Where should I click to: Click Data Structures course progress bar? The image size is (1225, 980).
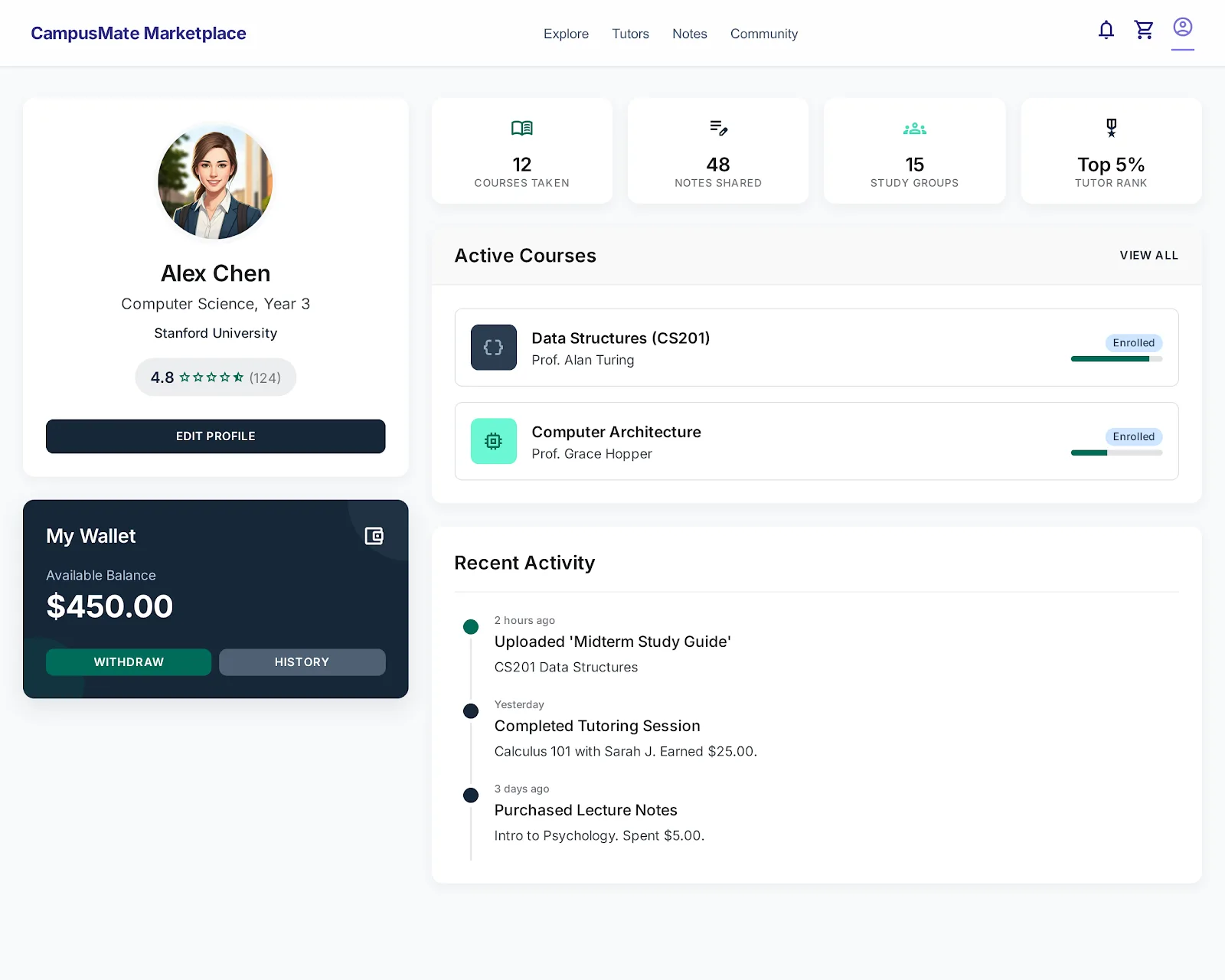tap(1116, 359)
